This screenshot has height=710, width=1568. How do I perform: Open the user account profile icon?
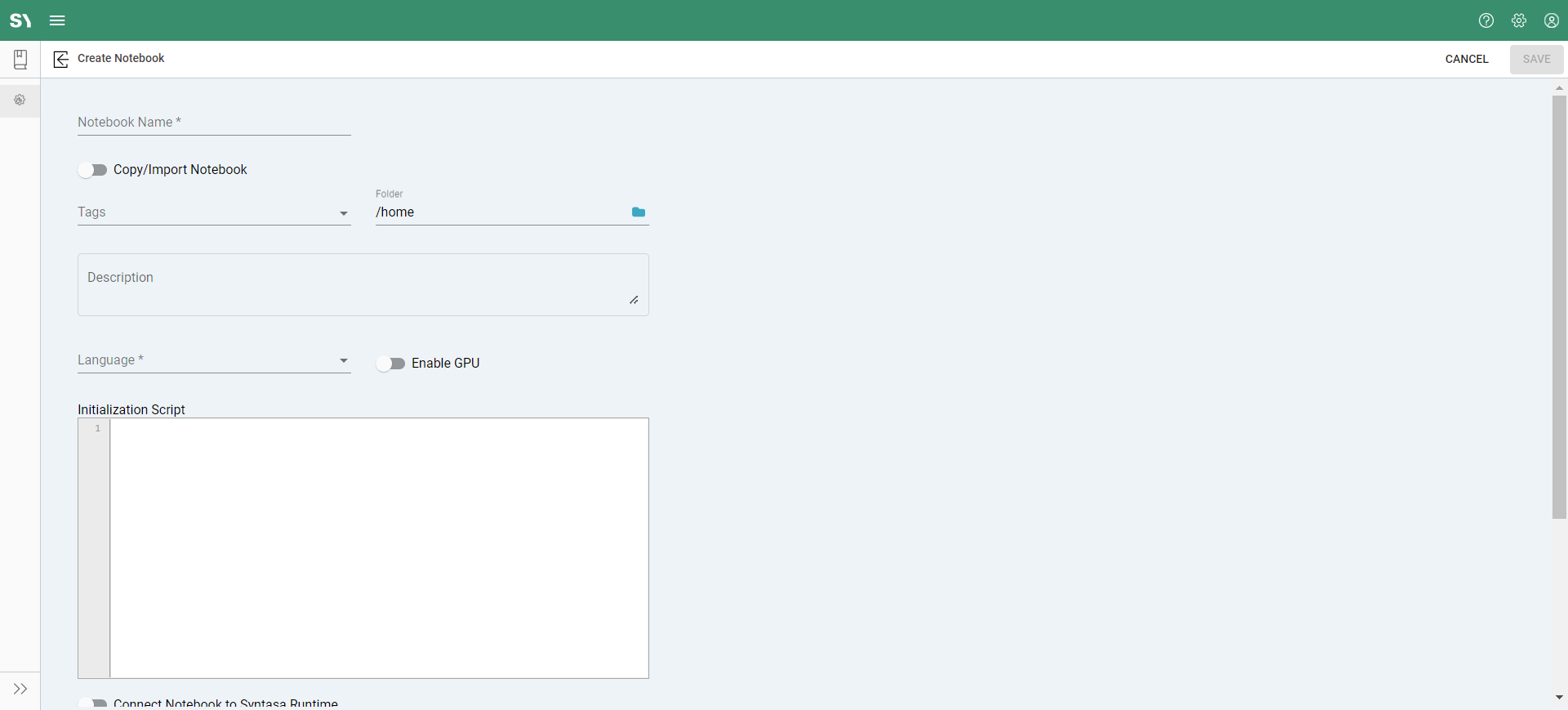[x=1552, y=20]
